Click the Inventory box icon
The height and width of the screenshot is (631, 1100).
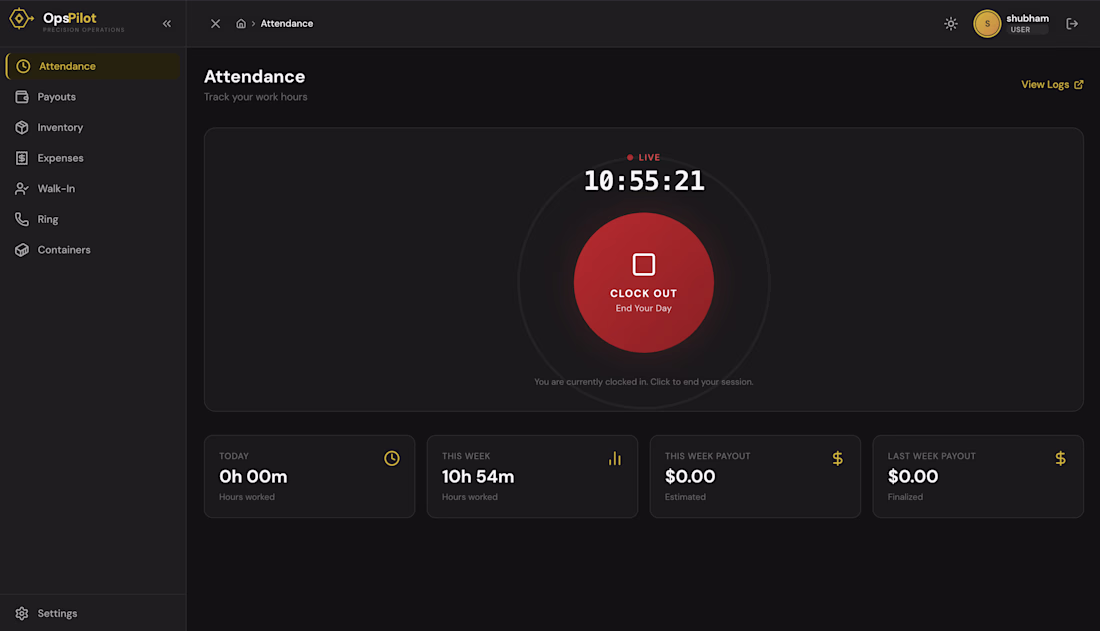(x=22, y=128)
